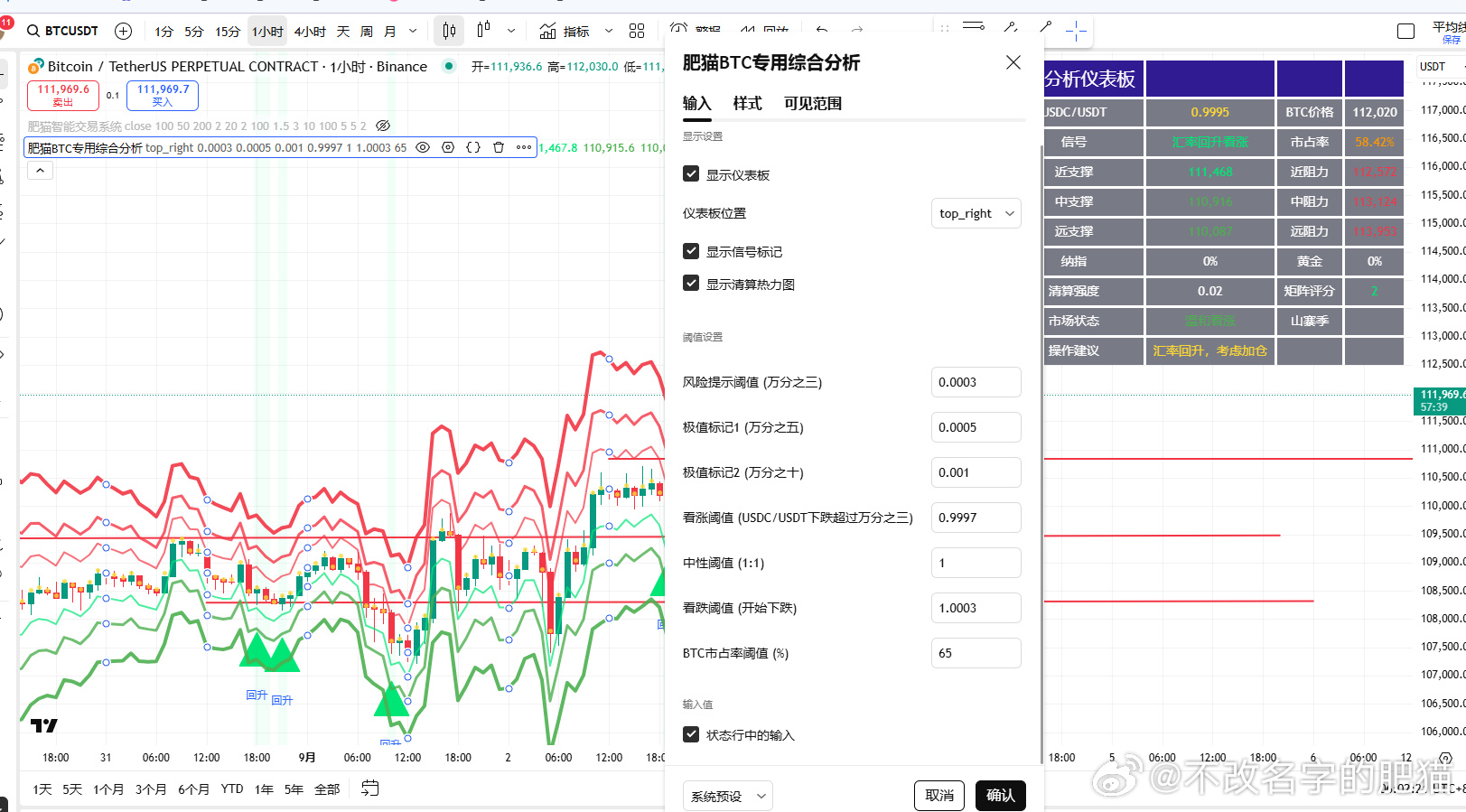This screenshot has height=812, width=1466.
Task: Click TradingView logo on chart
Action: click(43, 725)
